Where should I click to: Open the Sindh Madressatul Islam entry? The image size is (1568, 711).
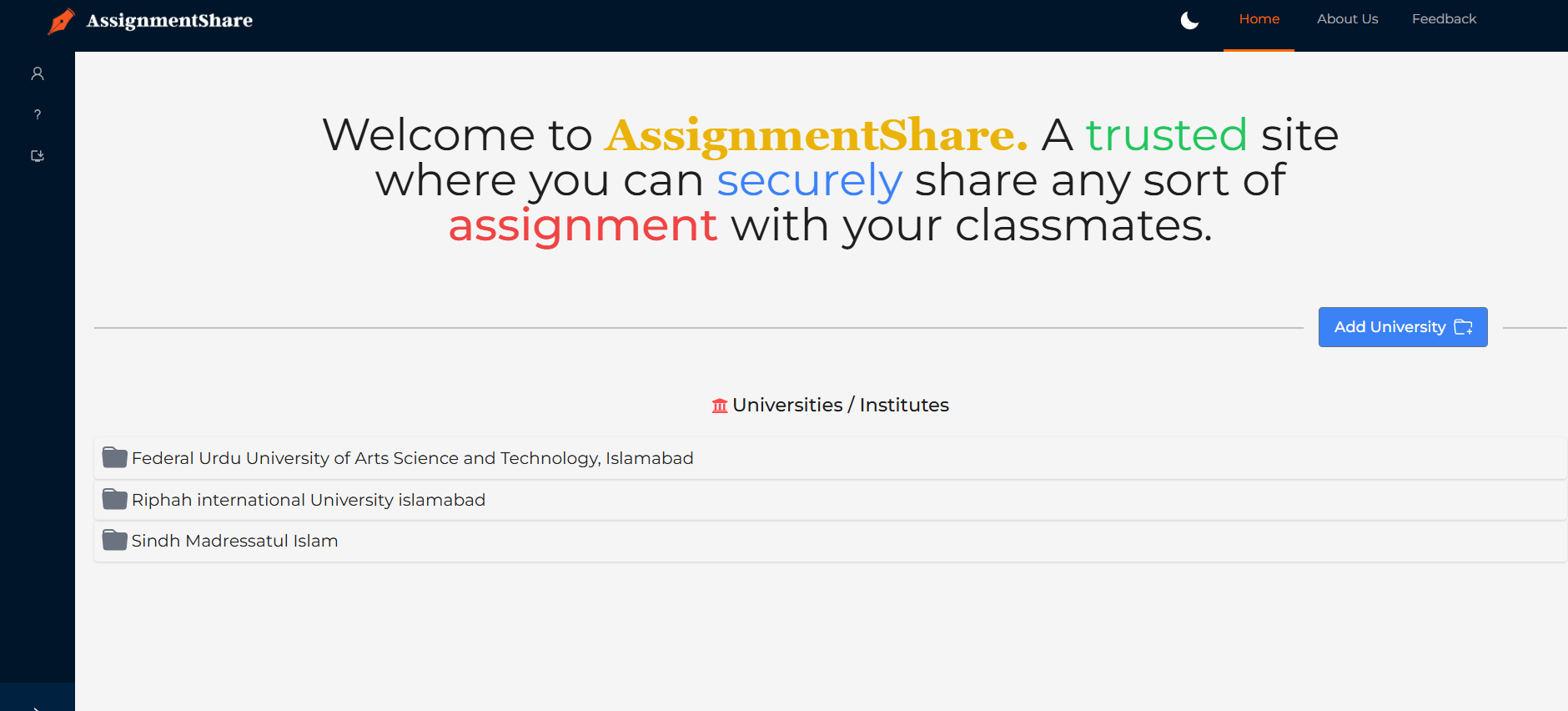(x=234, y=541)
